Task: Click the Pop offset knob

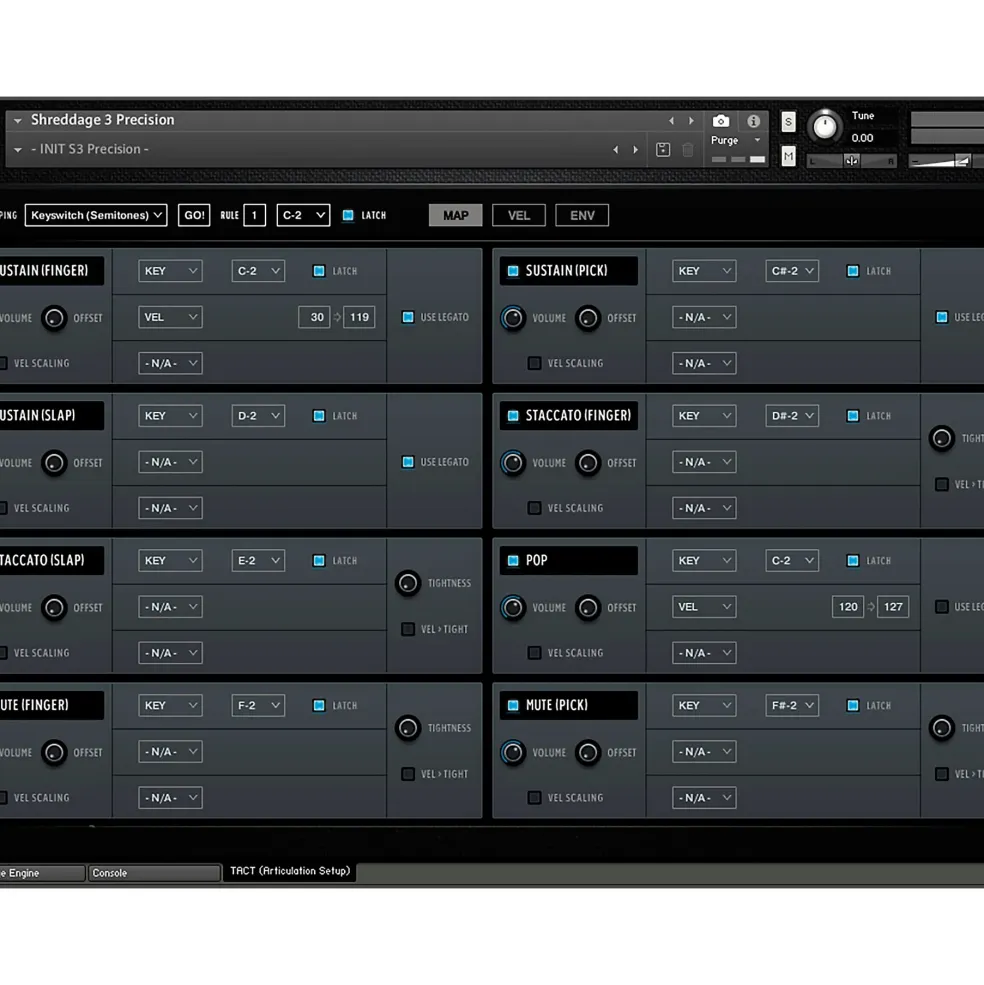Action: point(588,607)
